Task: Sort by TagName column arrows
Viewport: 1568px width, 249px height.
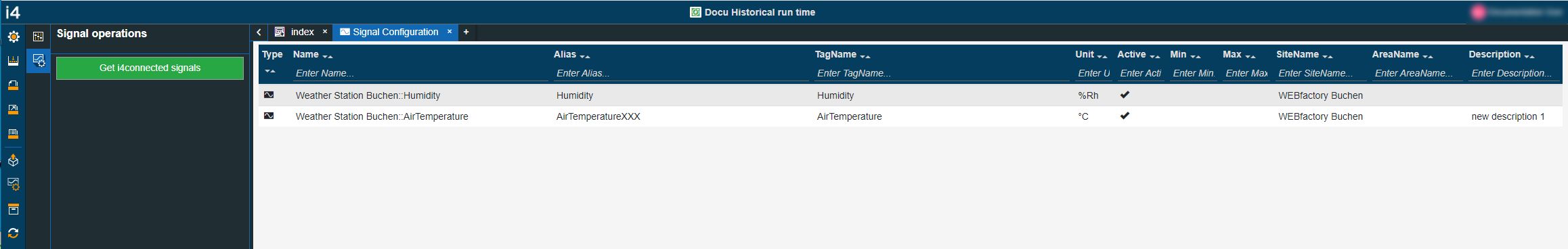Action: pos(865,56)
